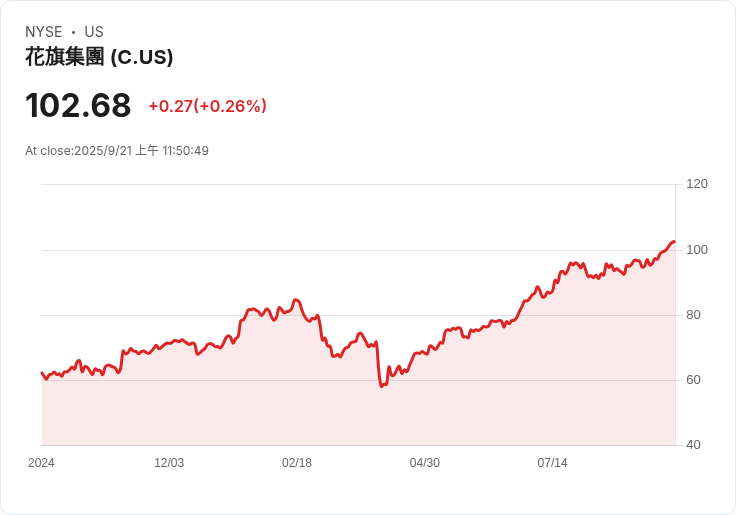Click the 花旗集團 (C.US) stock title
736x515 pixels.
coord(99,57)
